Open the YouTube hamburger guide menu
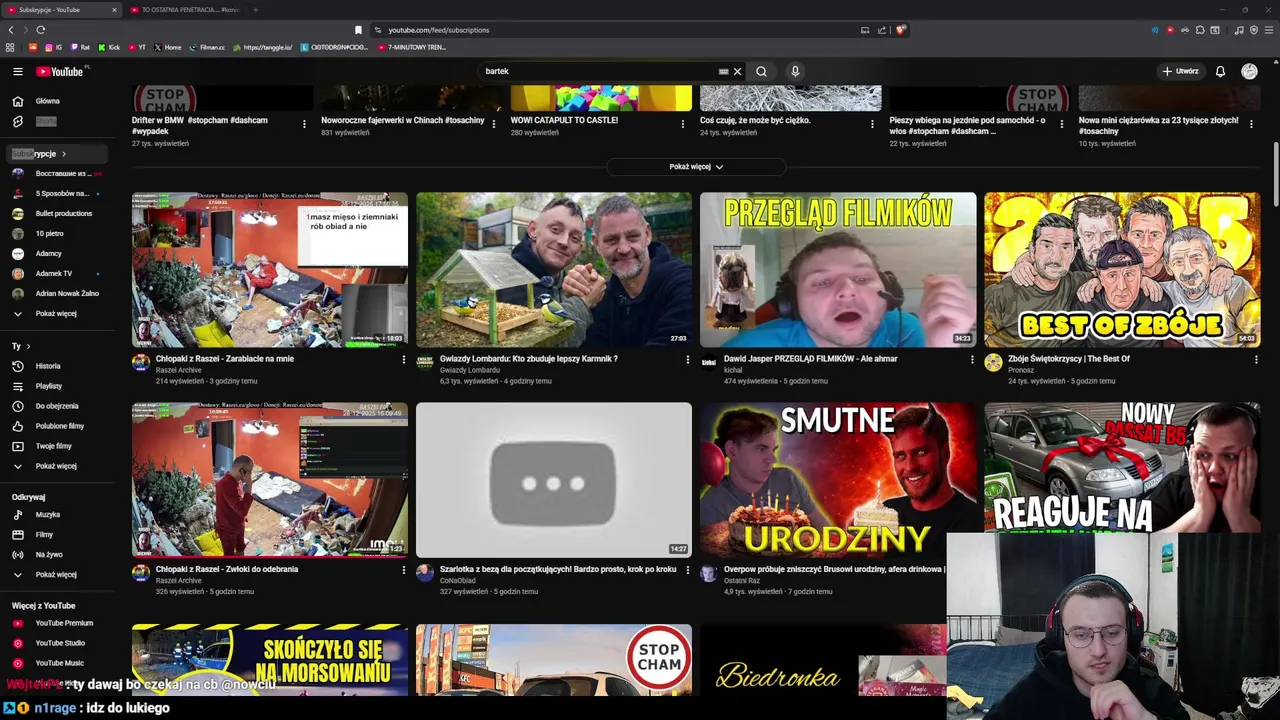 (x=17, y=71)
